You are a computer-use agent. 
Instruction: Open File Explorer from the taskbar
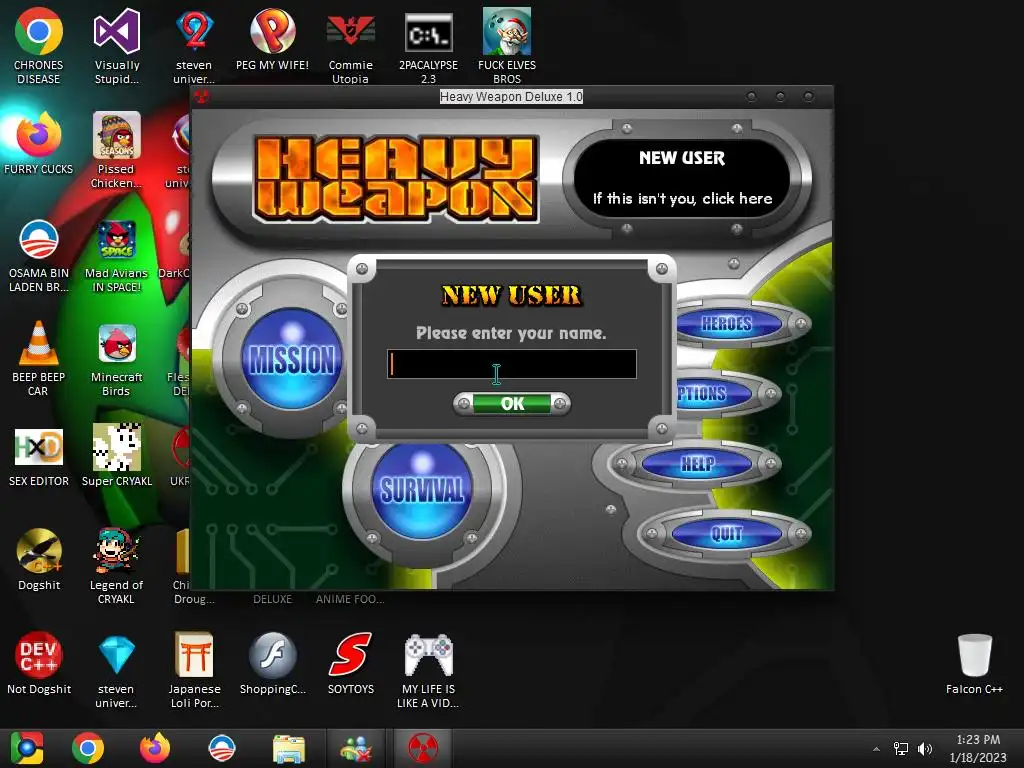(x=289, y=748)
